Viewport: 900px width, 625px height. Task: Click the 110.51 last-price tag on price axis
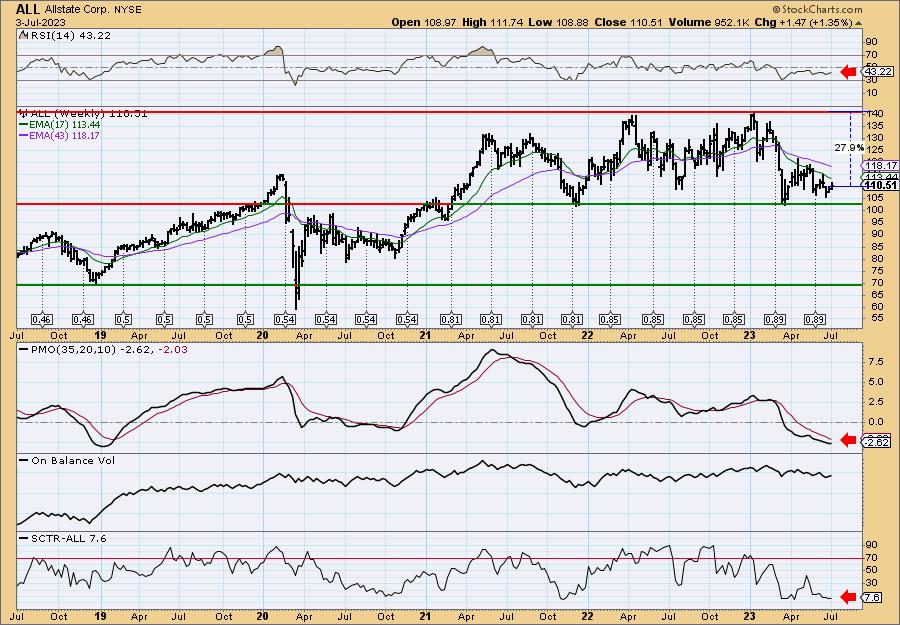coord(880,185)
